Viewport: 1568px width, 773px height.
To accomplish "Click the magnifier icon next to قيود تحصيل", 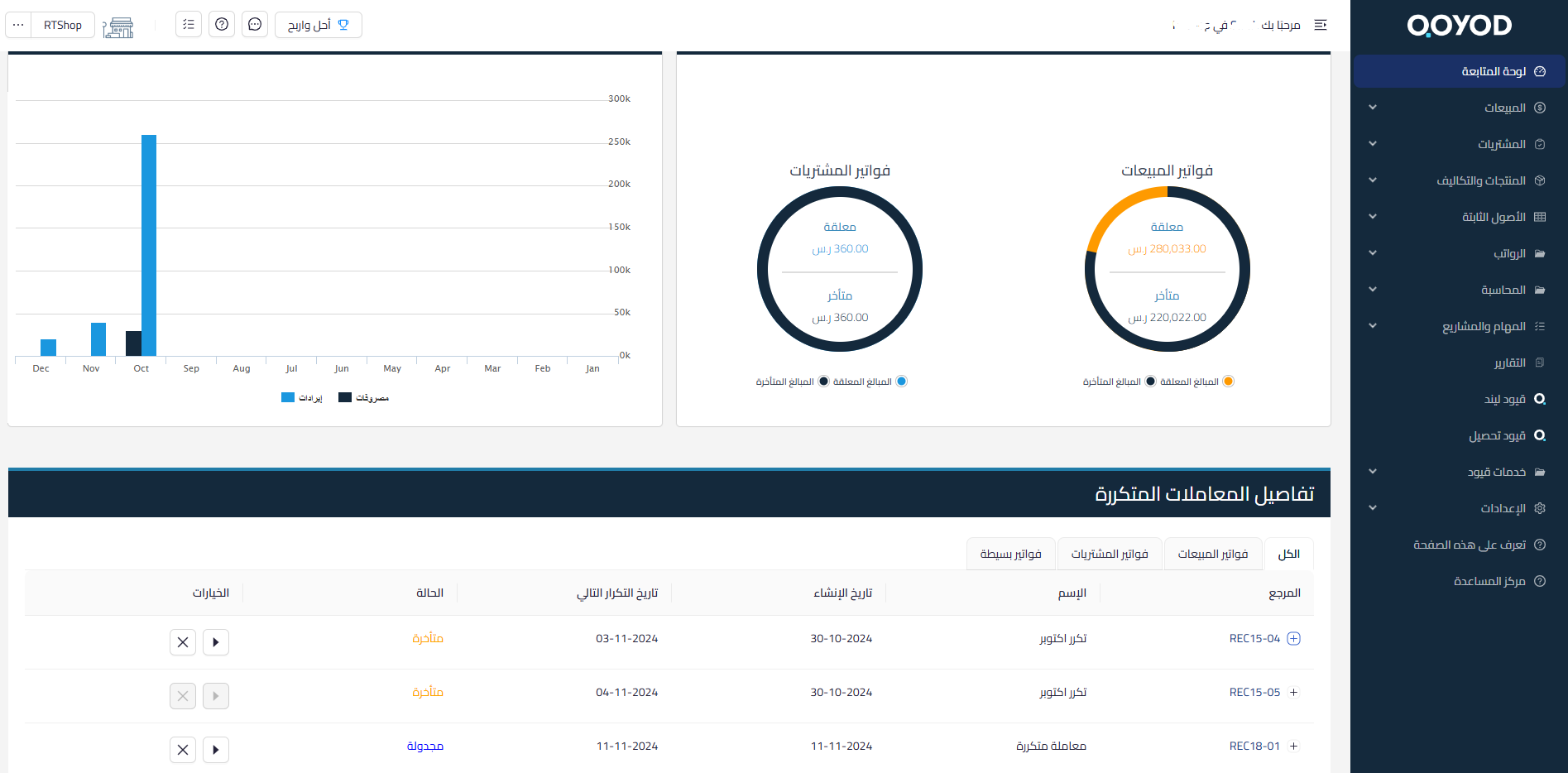I will click(1541, 435).
